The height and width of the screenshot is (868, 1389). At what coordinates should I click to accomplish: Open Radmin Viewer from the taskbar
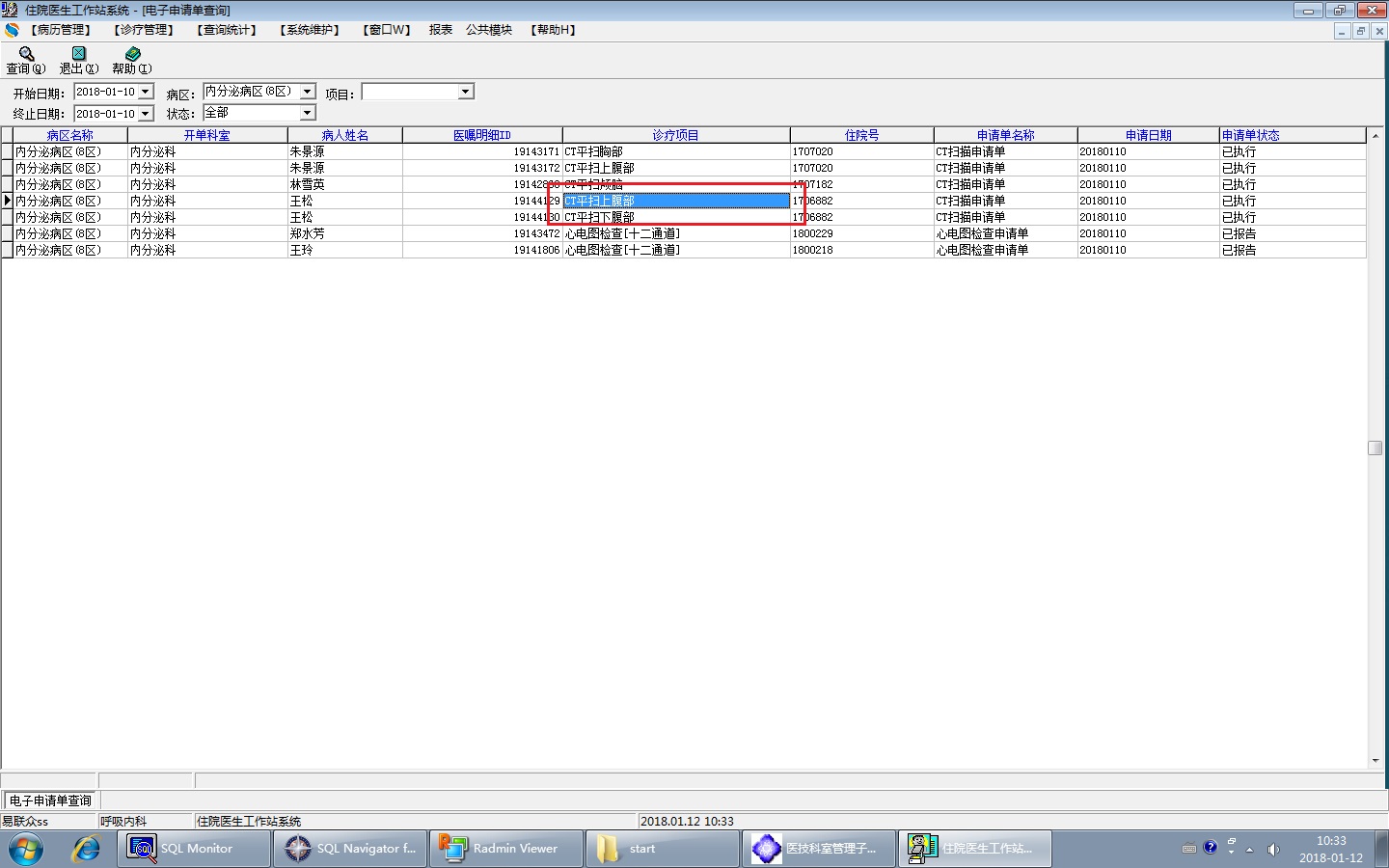click(506, 849)
